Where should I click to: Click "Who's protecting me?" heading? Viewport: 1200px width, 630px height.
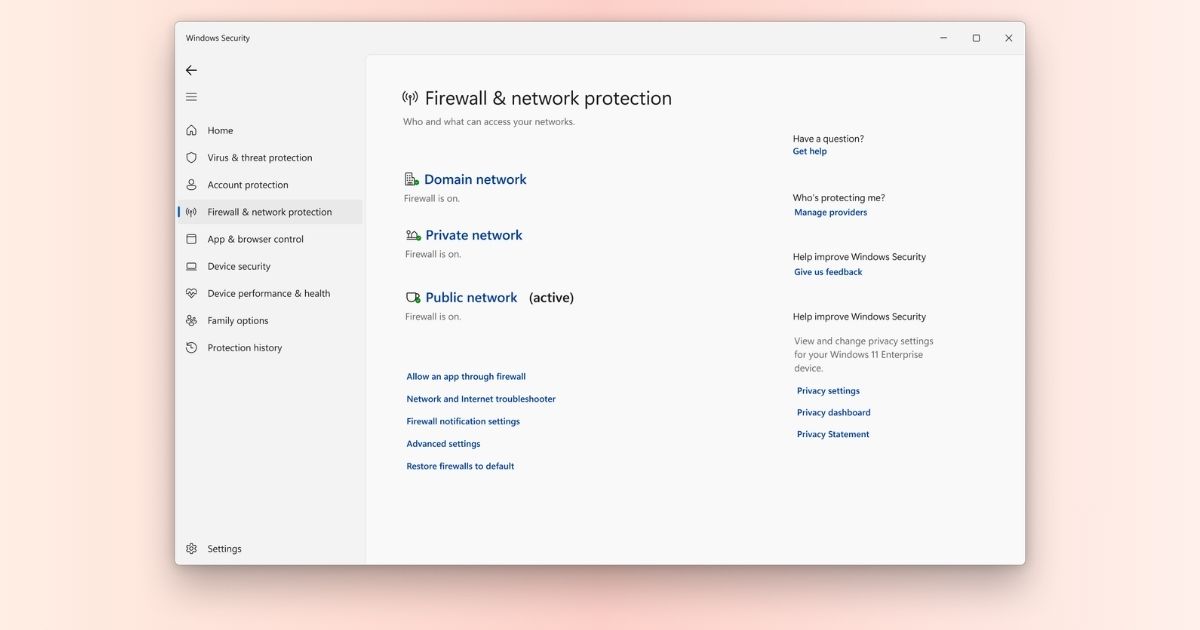(839, 198)
